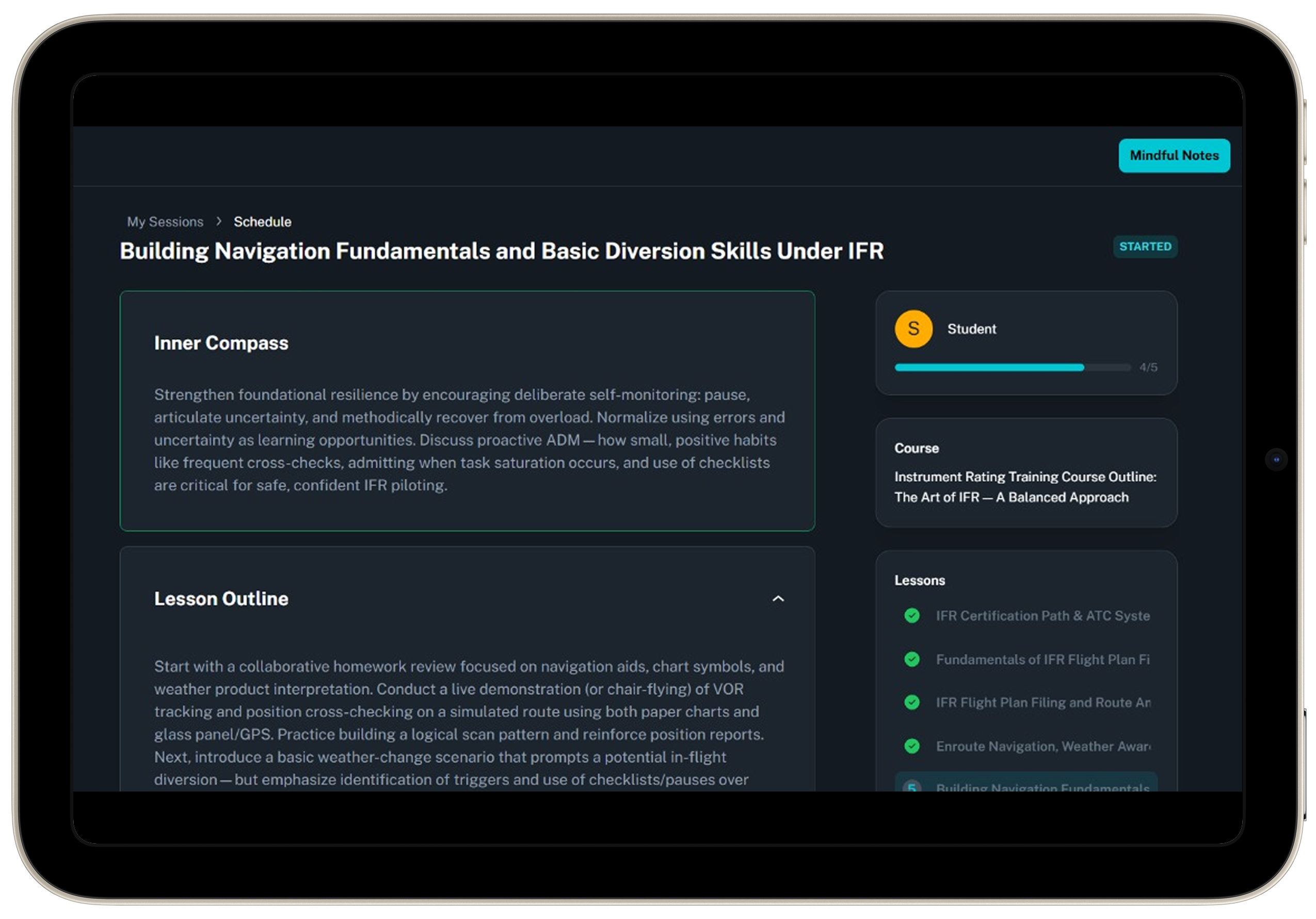Click the Lesson Outline heading
The image size is (1316, 919).
tap(221, 598)
